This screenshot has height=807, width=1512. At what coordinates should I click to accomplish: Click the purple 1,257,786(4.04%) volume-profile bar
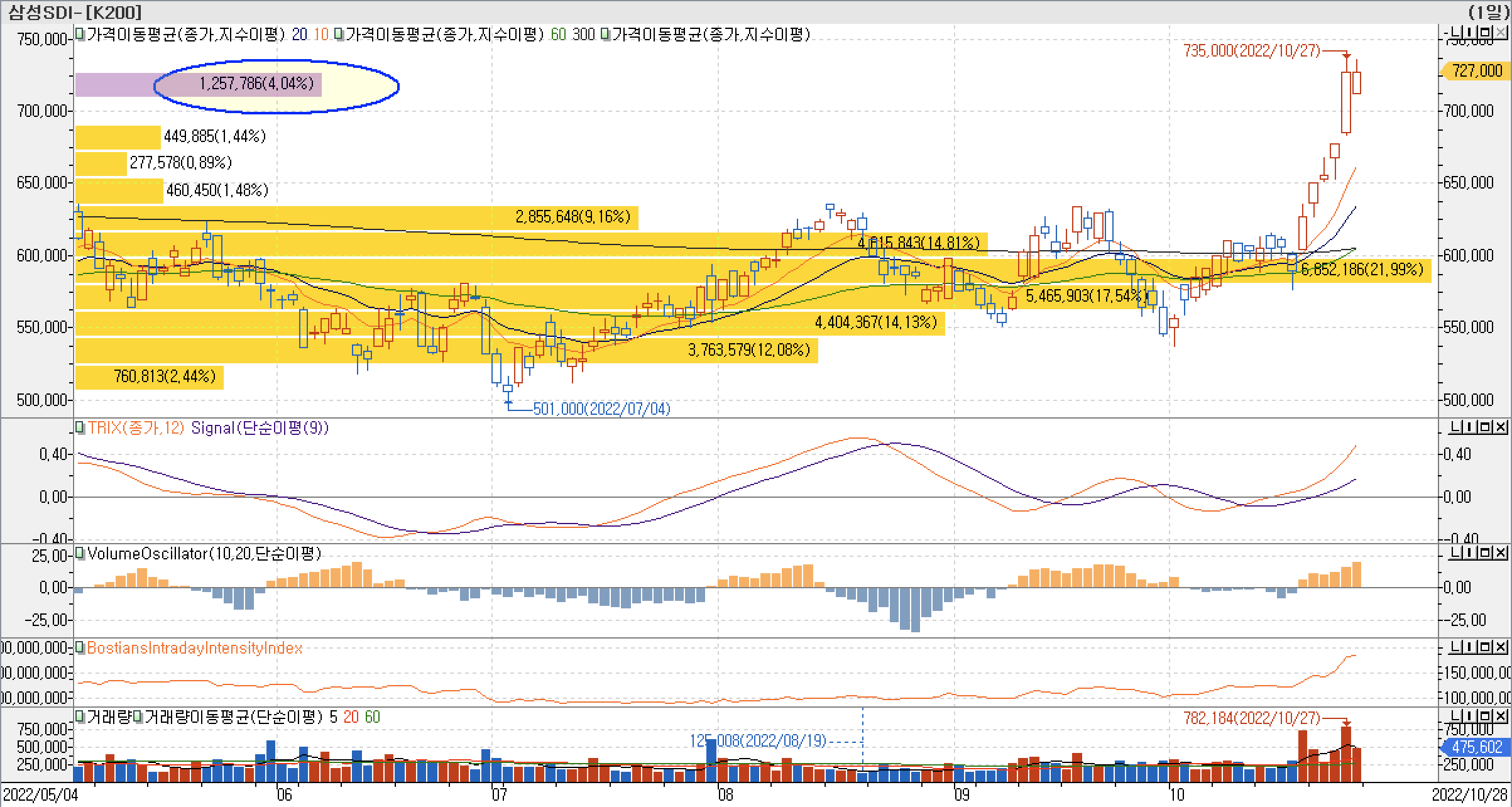(x=198, y=84)
